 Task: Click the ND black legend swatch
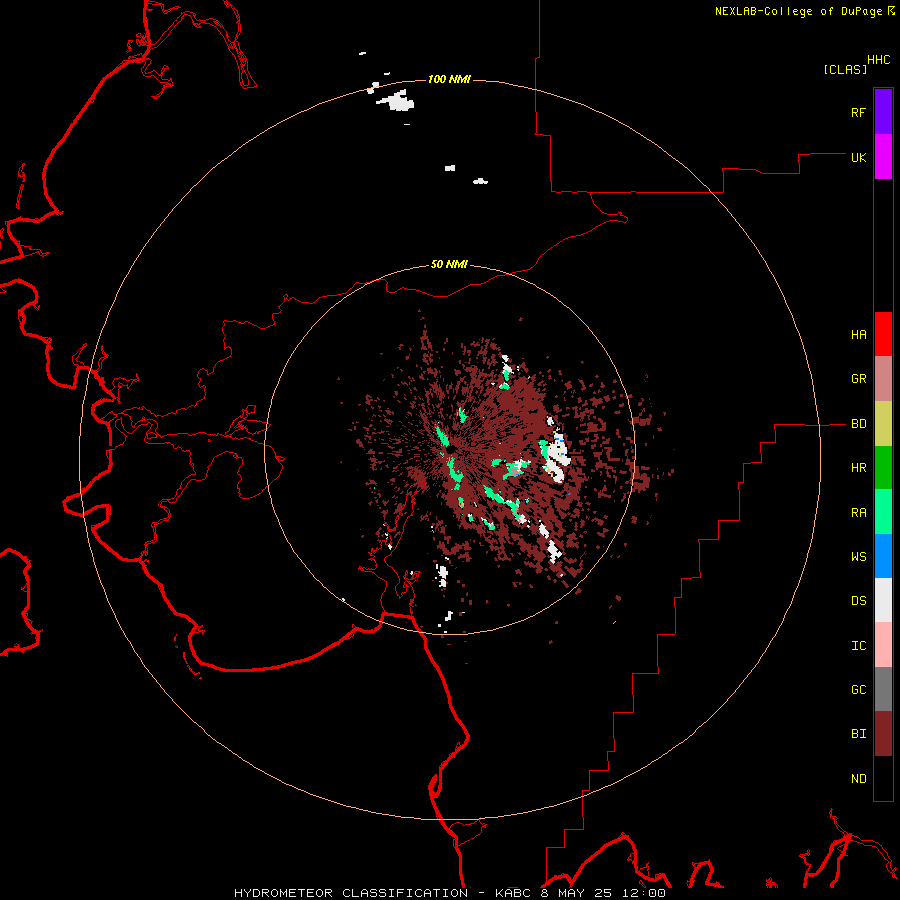(883, 778)
